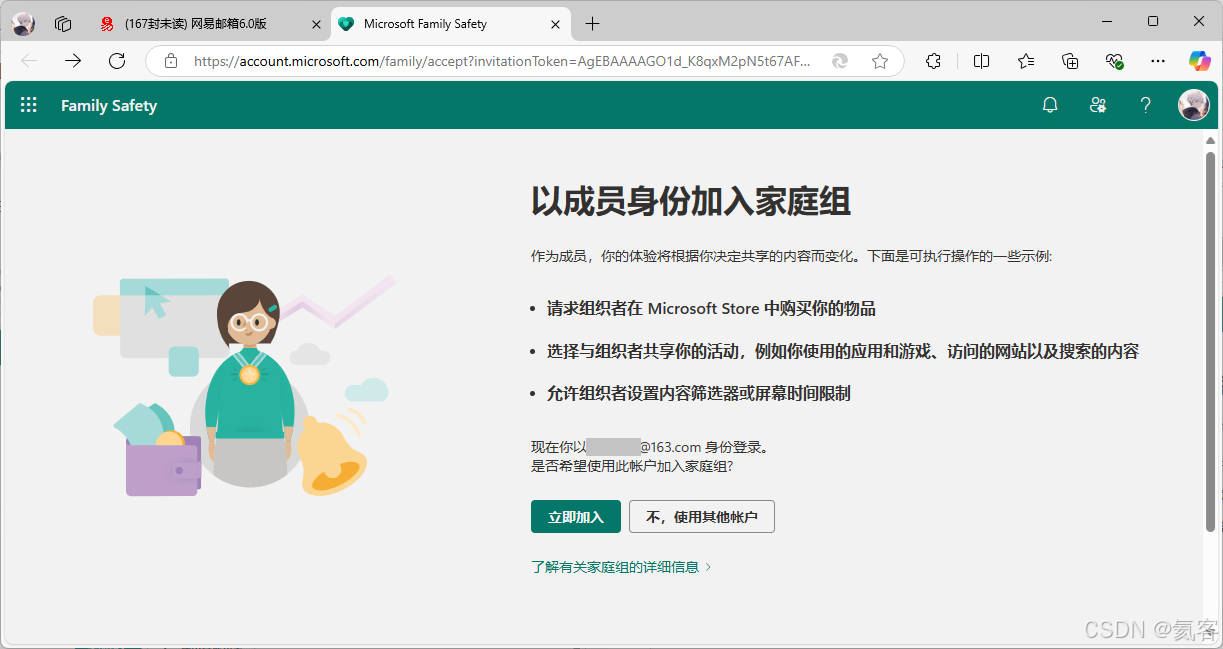Image resolution: width=1223 pixels, height=649 pixels.
Task: Click the 立即加入 button
Action: (575, 517)
